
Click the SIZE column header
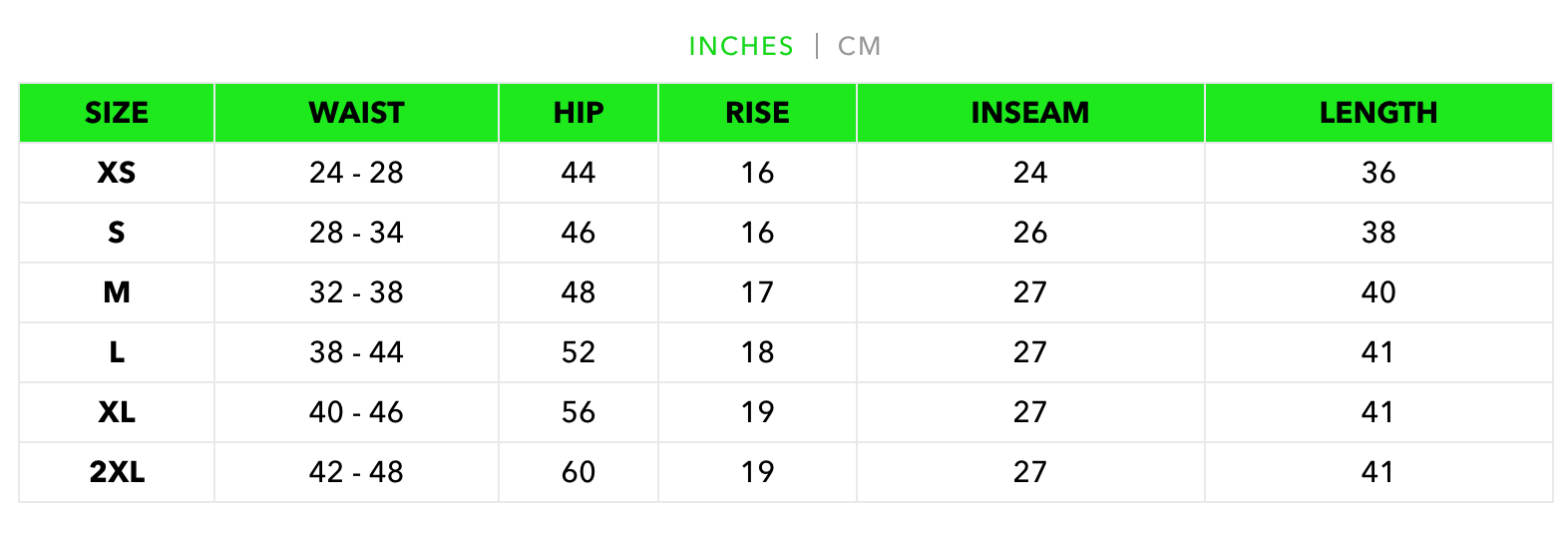tap(117, 113)
